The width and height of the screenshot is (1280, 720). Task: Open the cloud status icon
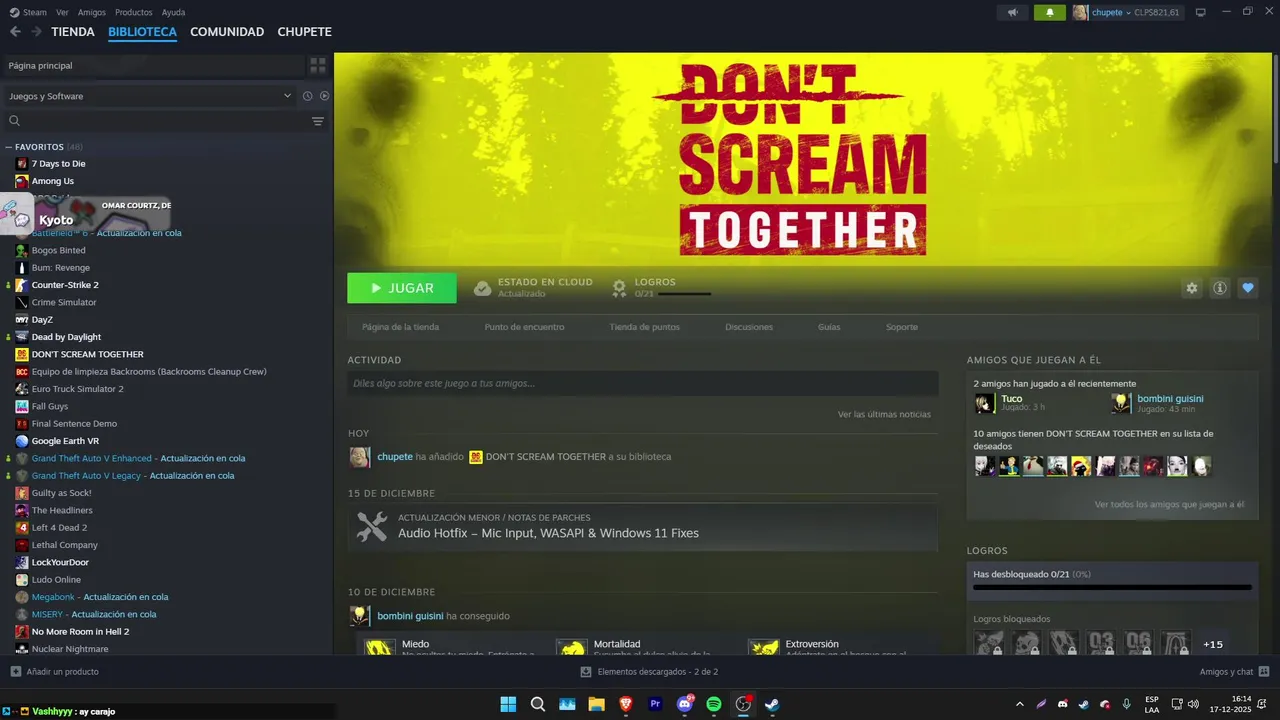[x=482, y=288]
